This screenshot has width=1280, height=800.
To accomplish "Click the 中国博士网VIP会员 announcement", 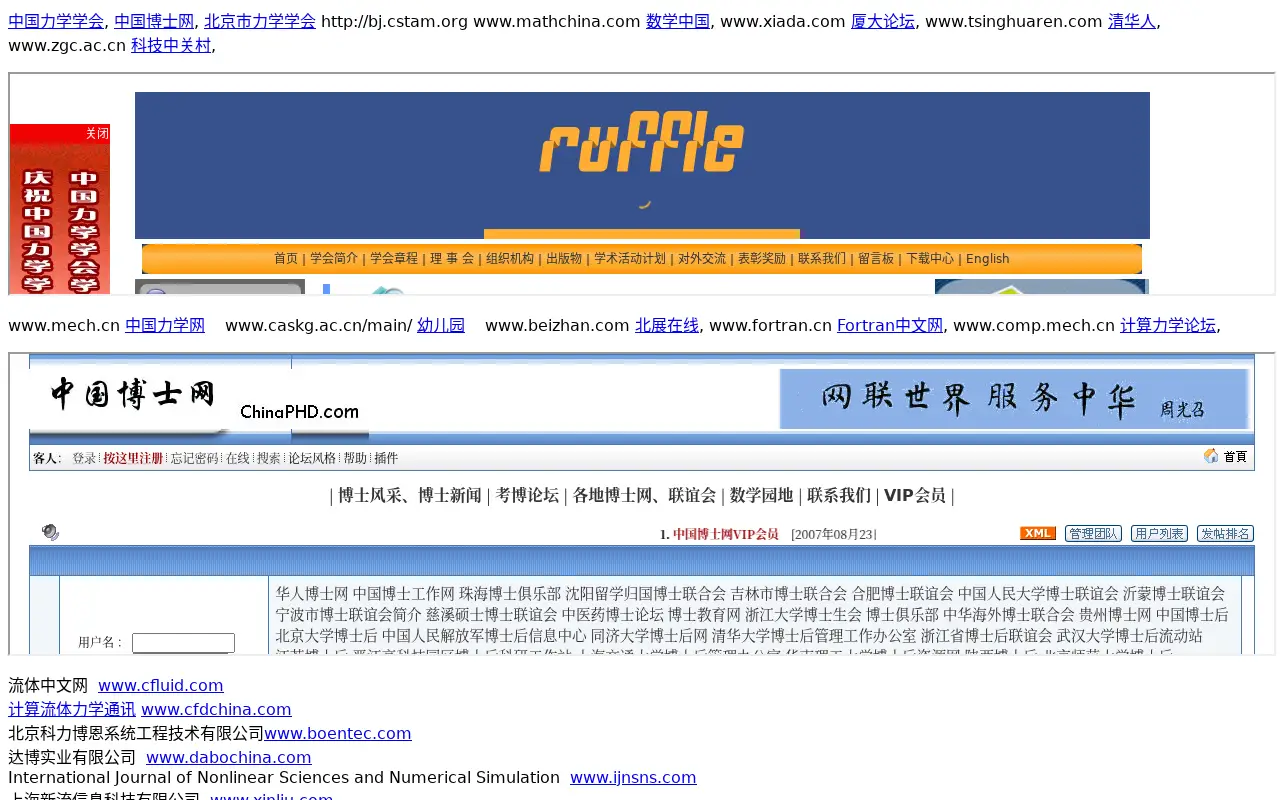I will (726, 534).
